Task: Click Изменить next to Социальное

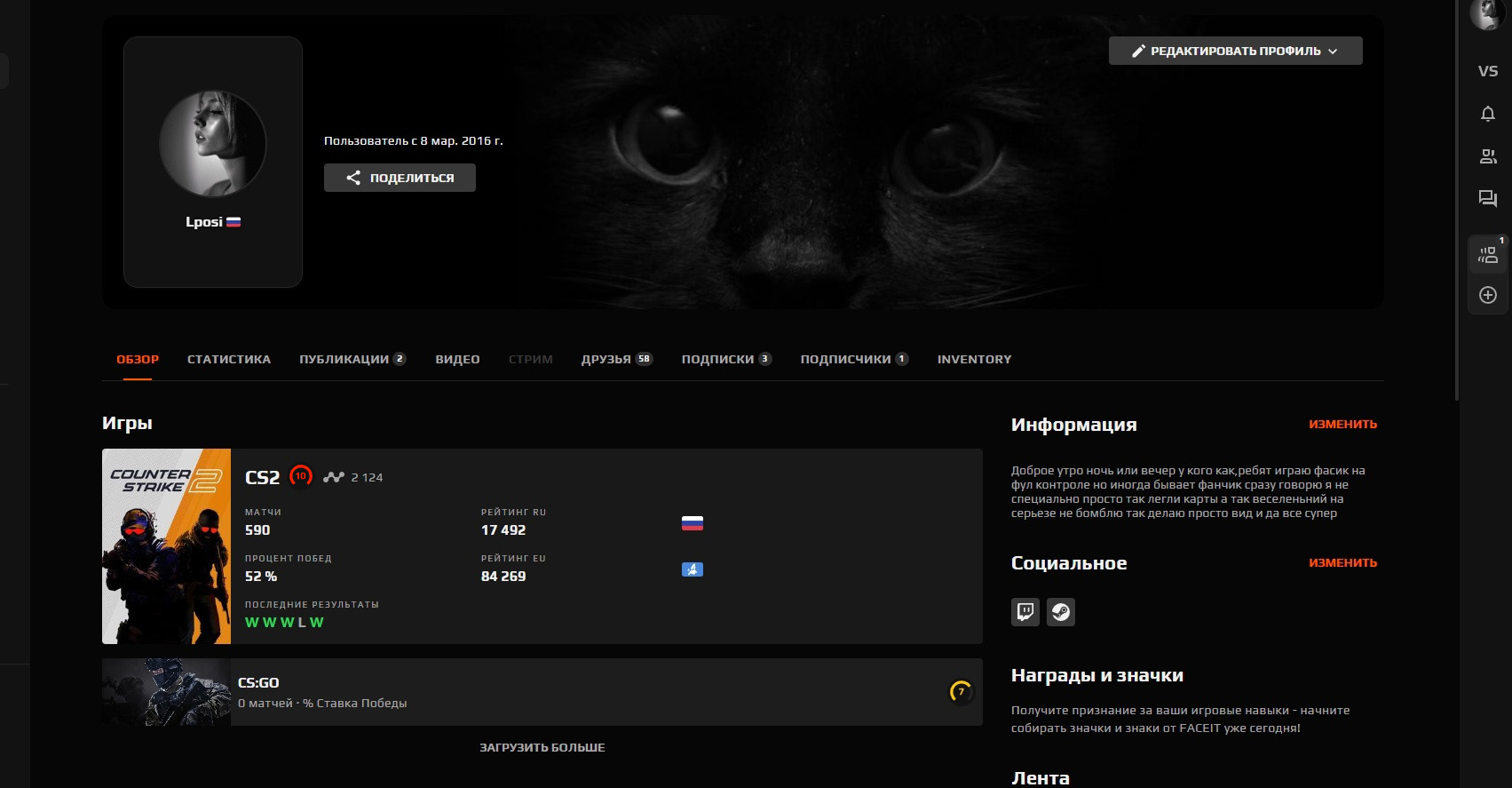Action: [x=1342, y=563]
